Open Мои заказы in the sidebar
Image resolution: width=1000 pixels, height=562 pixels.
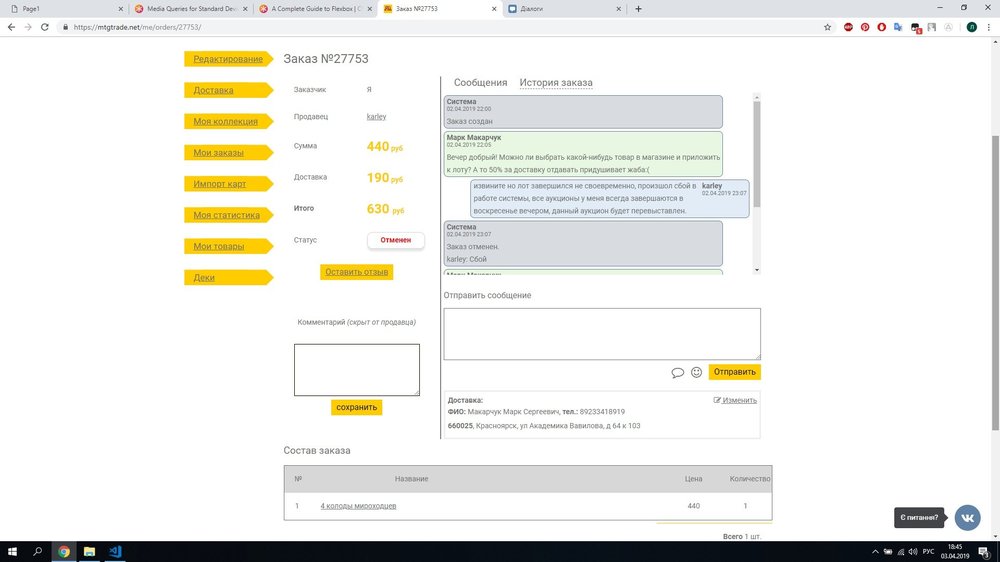218,153
